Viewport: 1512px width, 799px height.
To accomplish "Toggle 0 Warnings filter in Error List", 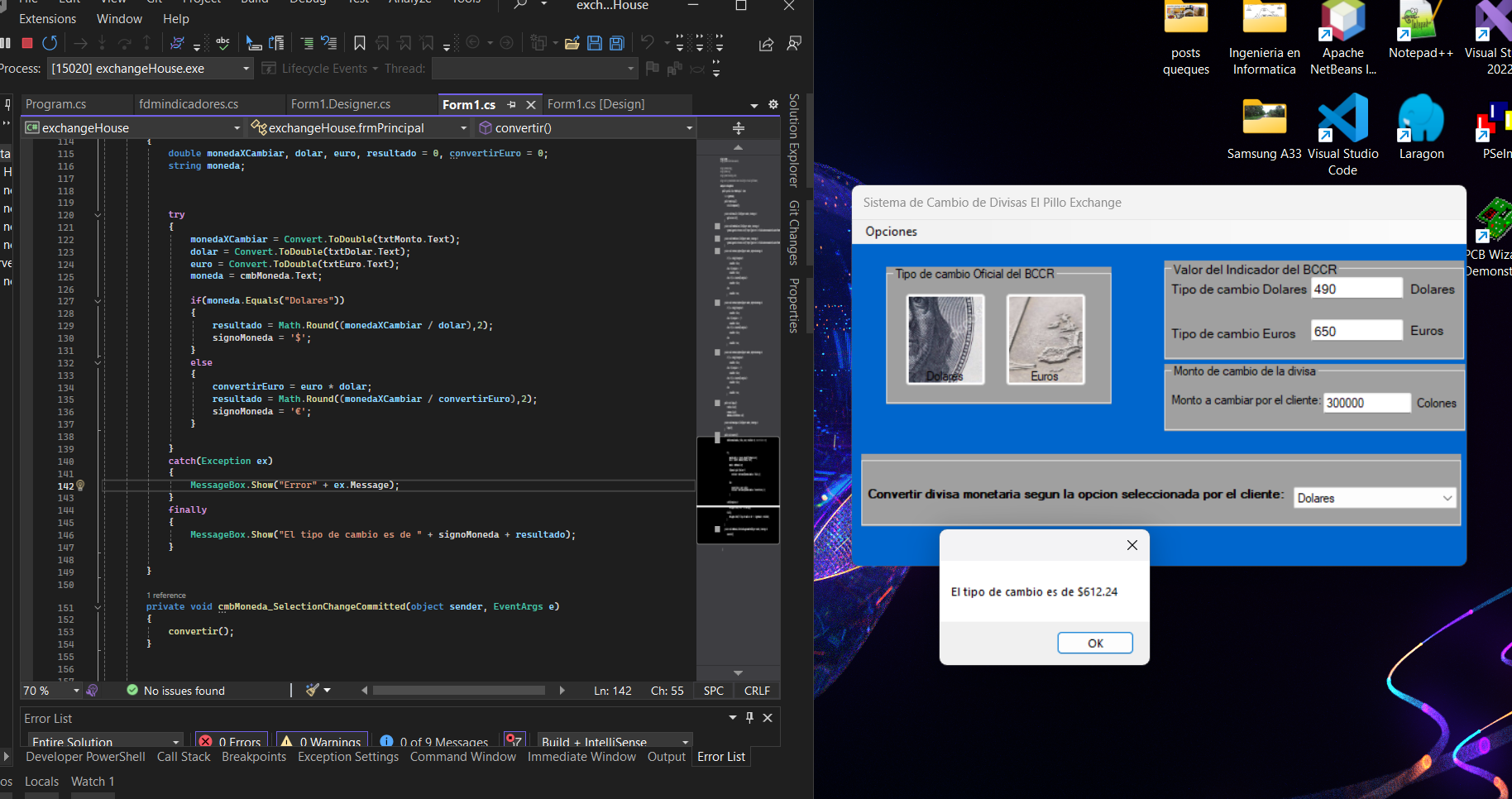I will pyautogui.click(x=321, y=741).
